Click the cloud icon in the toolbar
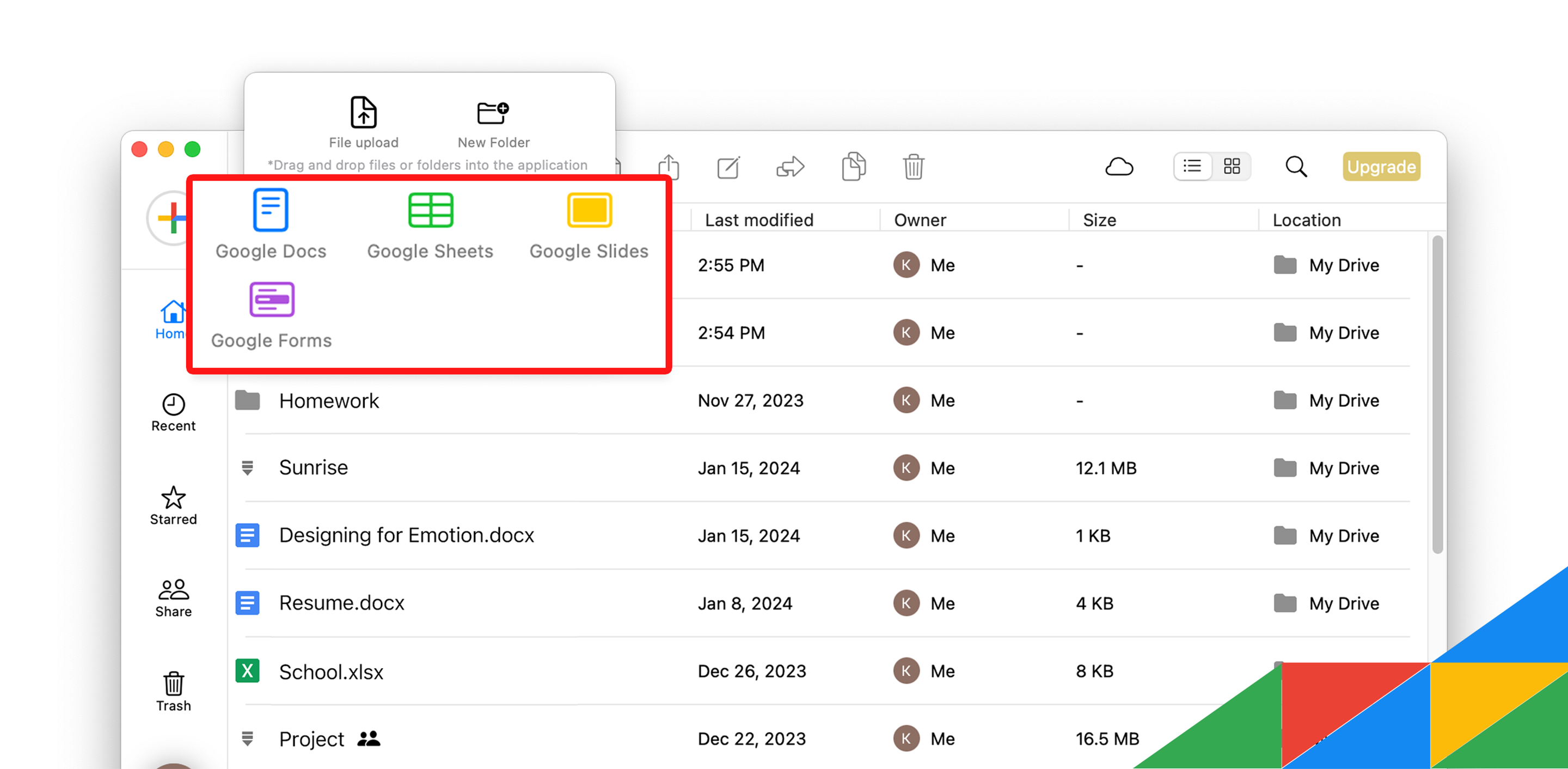Viewport: 1568px width, 769px height. click(x=1119, y=167)
